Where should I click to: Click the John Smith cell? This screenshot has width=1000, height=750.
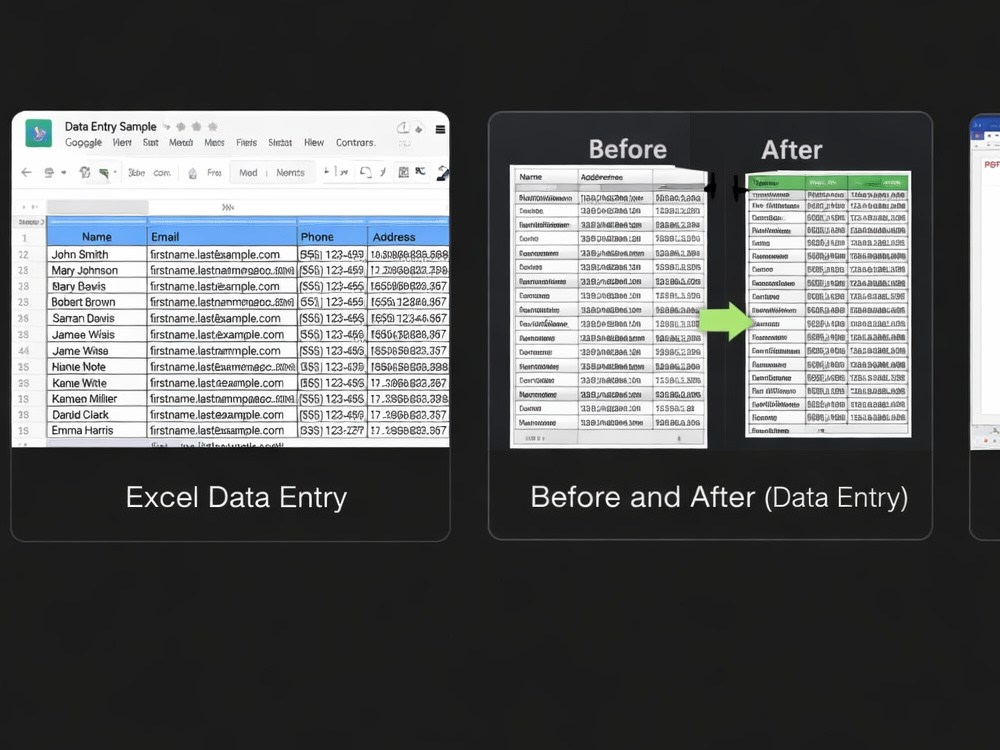point(97,254)
